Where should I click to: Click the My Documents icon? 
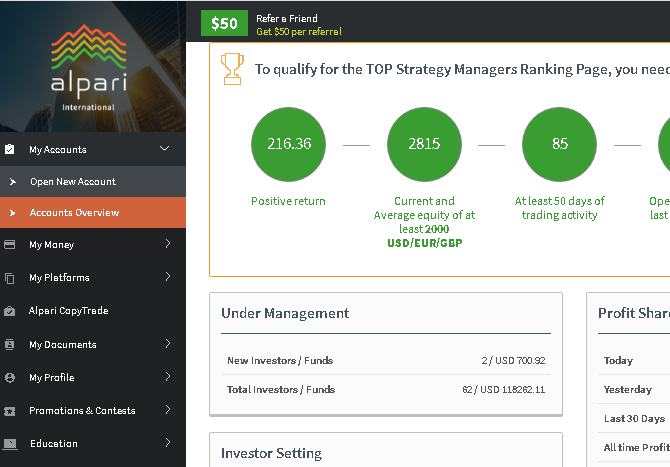click(9, 344)
